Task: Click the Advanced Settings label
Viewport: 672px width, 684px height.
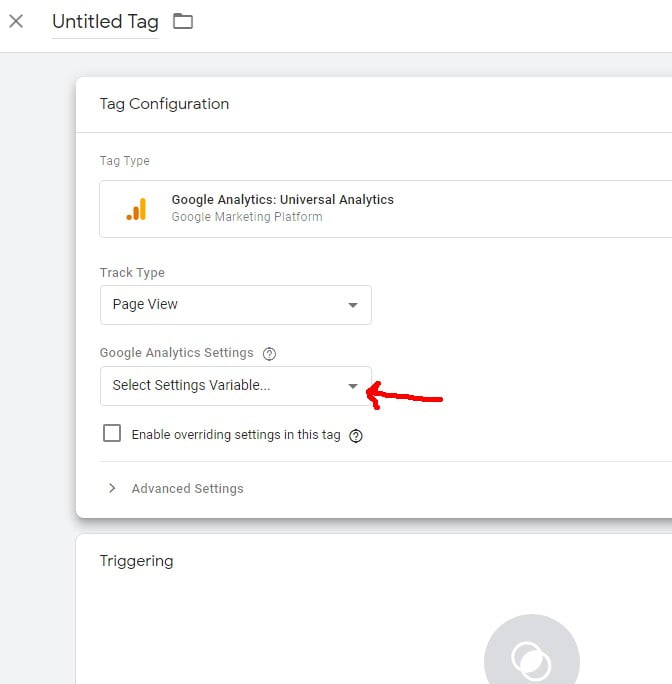Action: pos(188,489)
